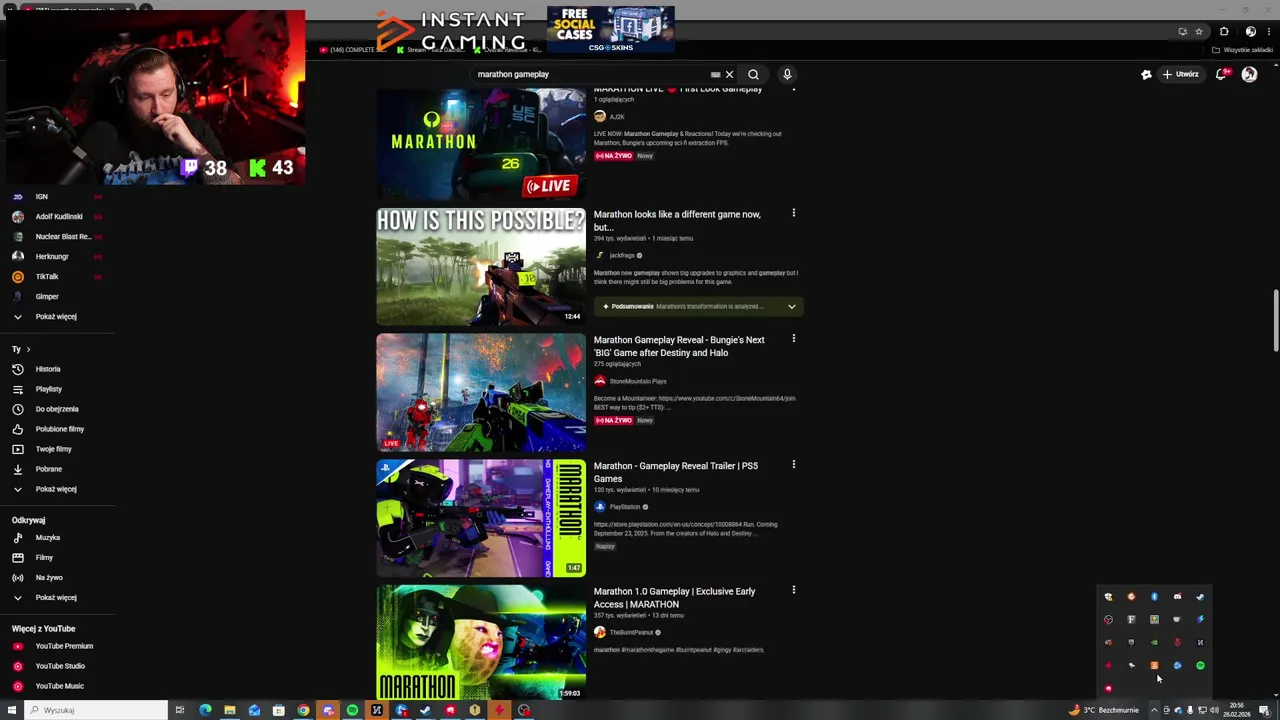The height and width of the screenshot is (720, 1280).
Task: Click the NVIDIA icon in tray popup
Action: pos(1154,642)
